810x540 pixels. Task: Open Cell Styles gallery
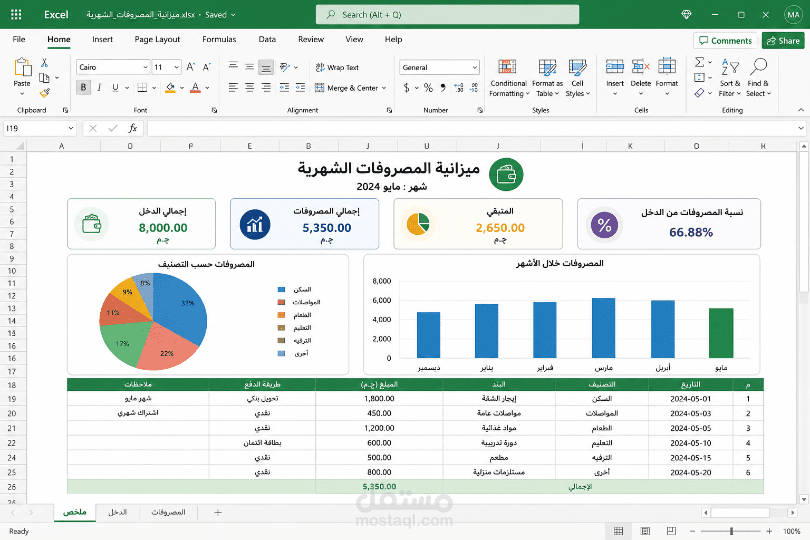(577, 78)
